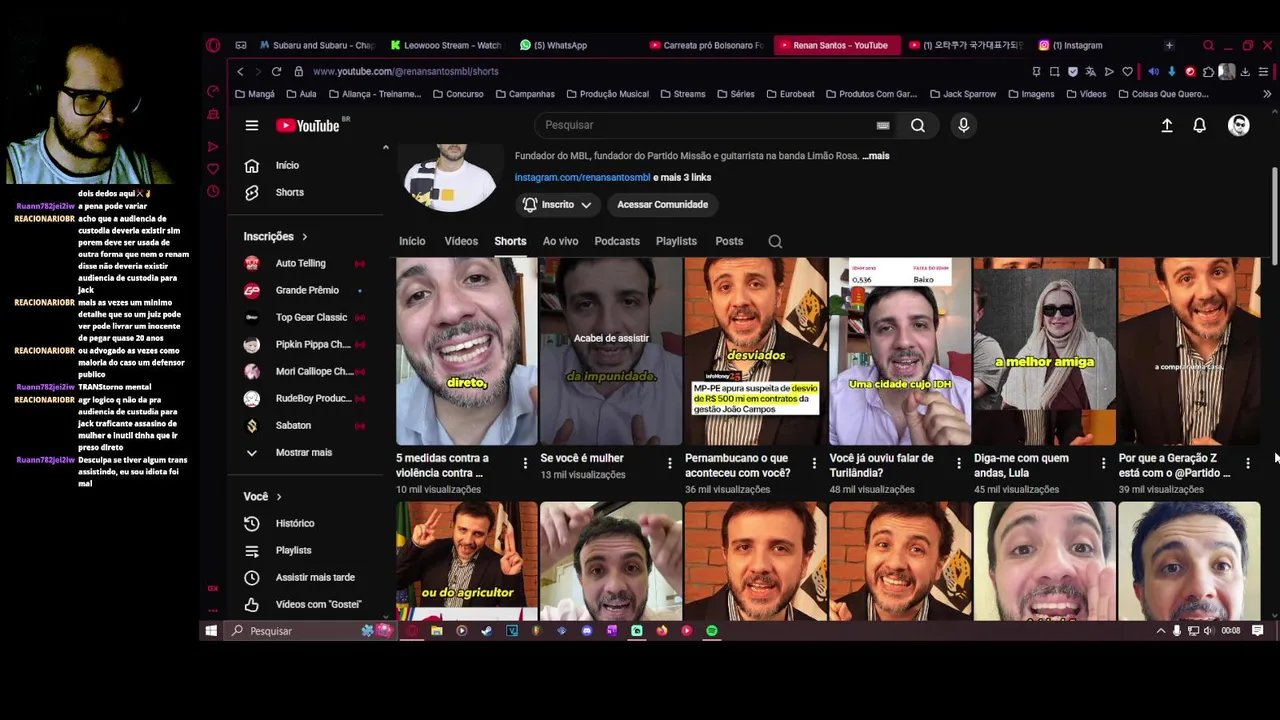Expand the Você section chevron

[279, 497]
